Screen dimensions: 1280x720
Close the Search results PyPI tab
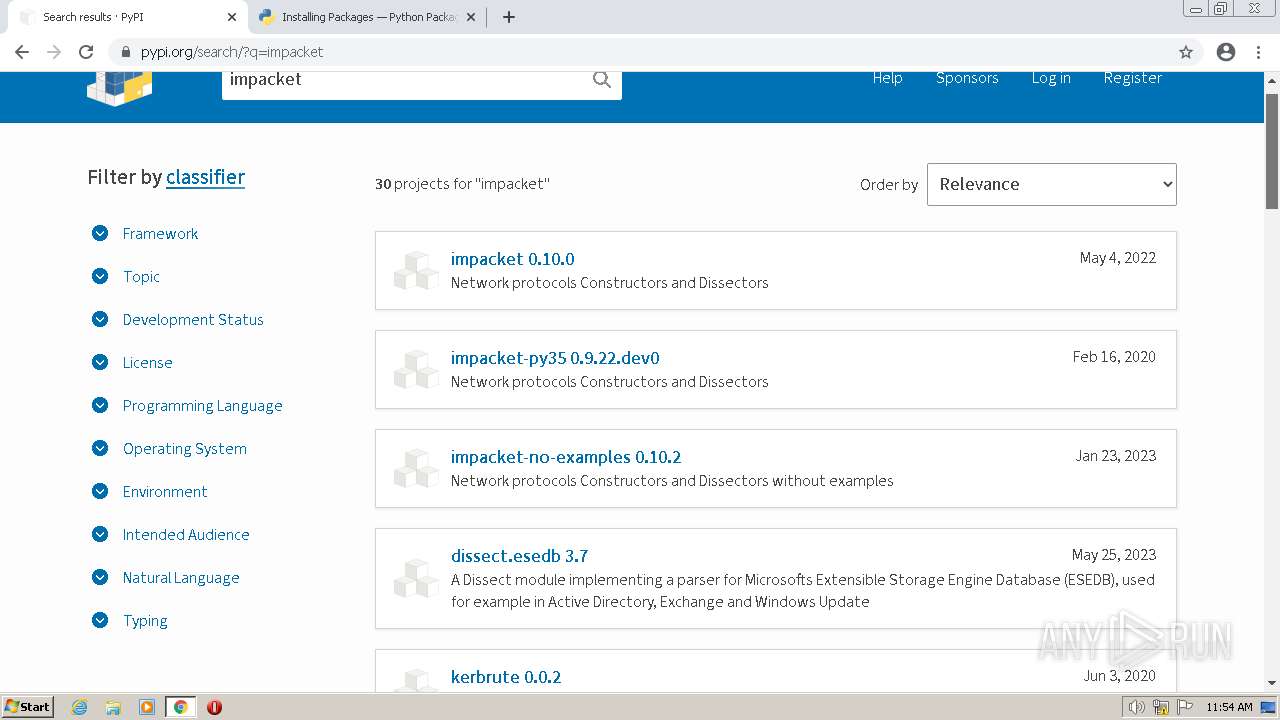pos(232,17)
